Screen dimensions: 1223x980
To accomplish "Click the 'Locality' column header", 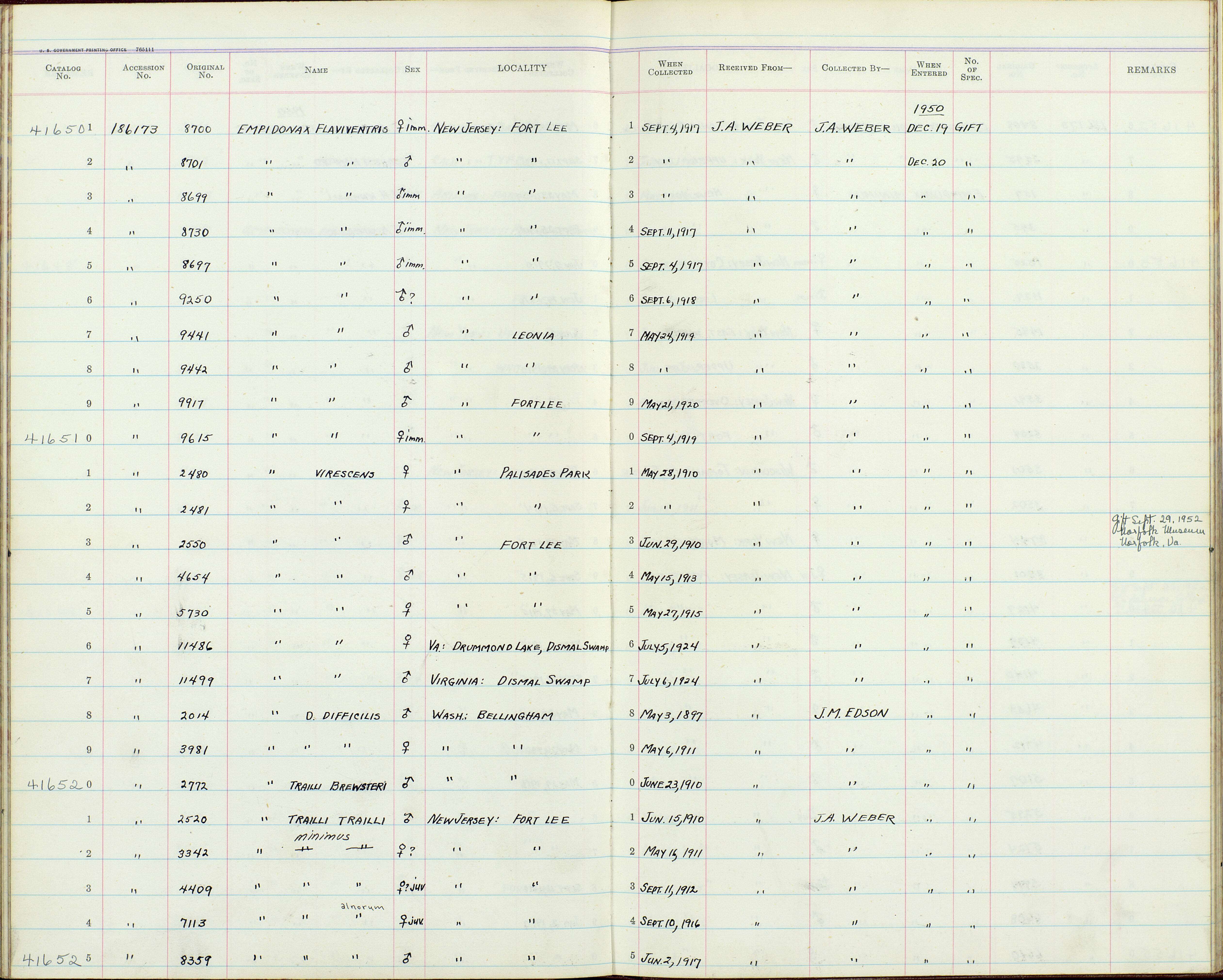I will [522, 68].
